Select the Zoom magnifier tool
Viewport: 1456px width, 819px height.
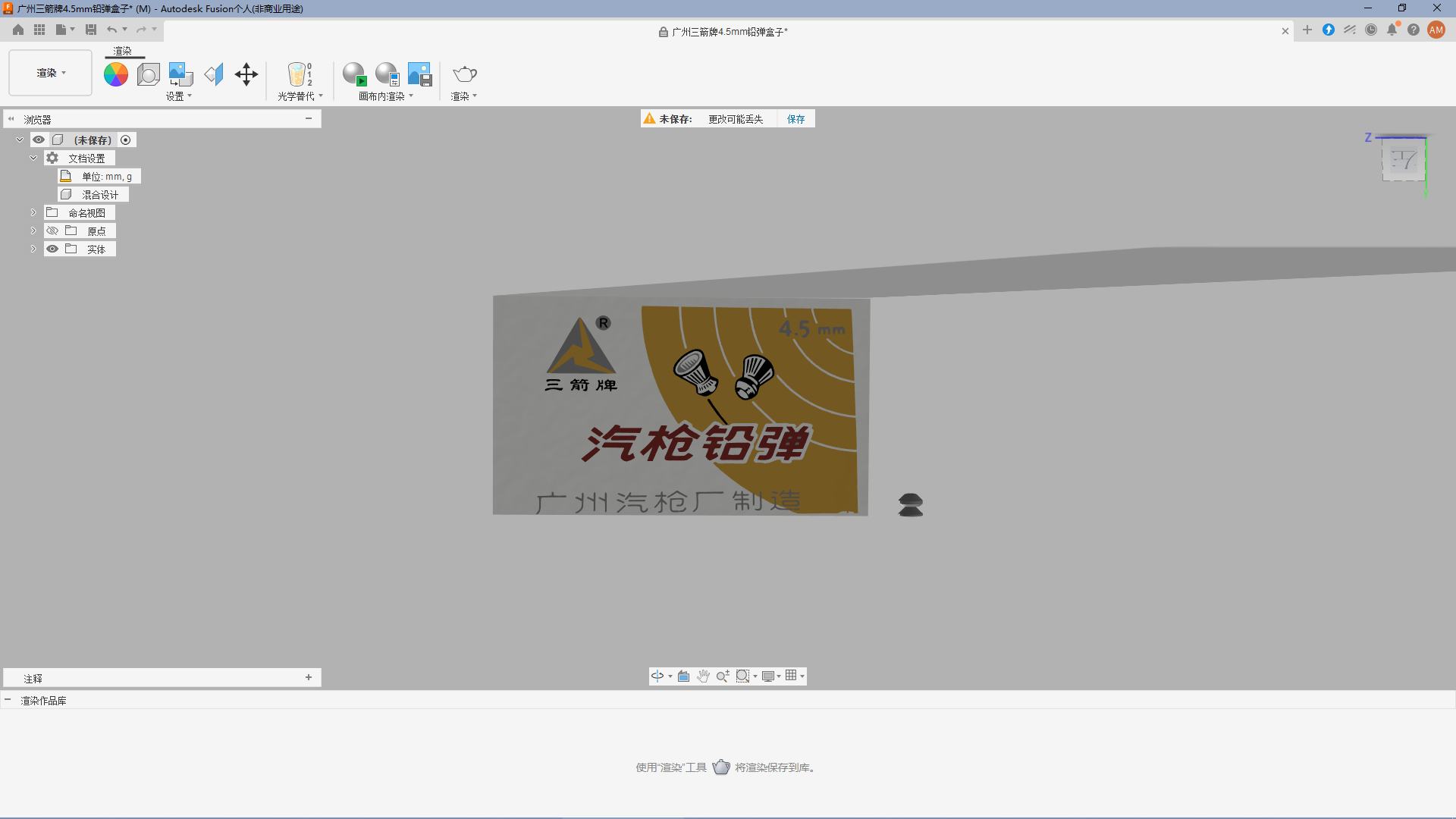[723, 676]
